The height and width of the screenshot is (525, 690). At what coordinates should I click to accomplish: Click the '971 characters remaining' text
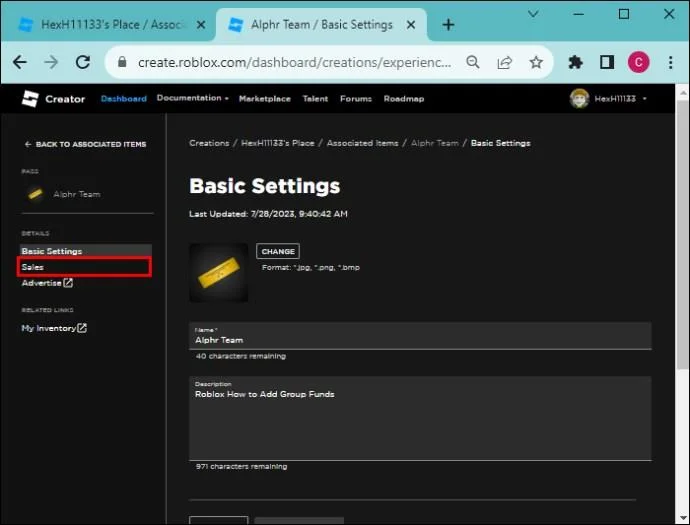(241, 466)
